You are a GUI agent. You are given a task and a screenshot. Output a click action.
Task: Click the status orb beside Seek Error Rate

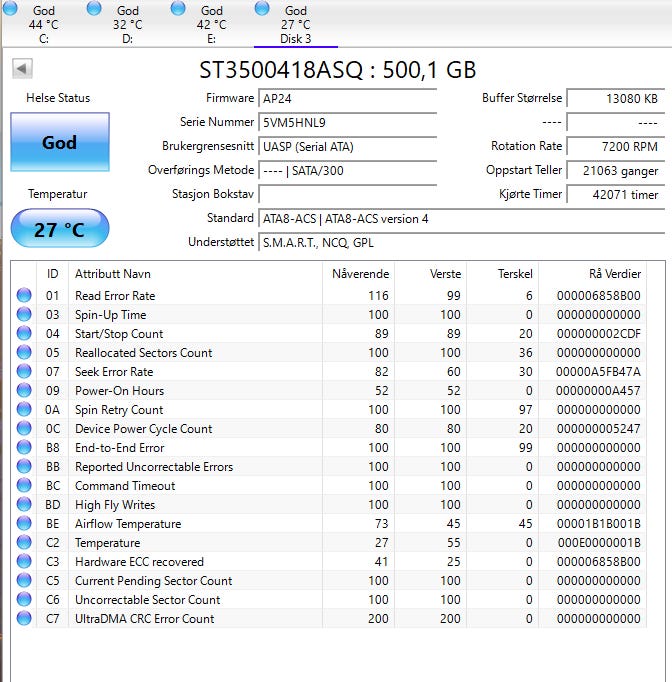pyautogui.click(x=24, y=372)
